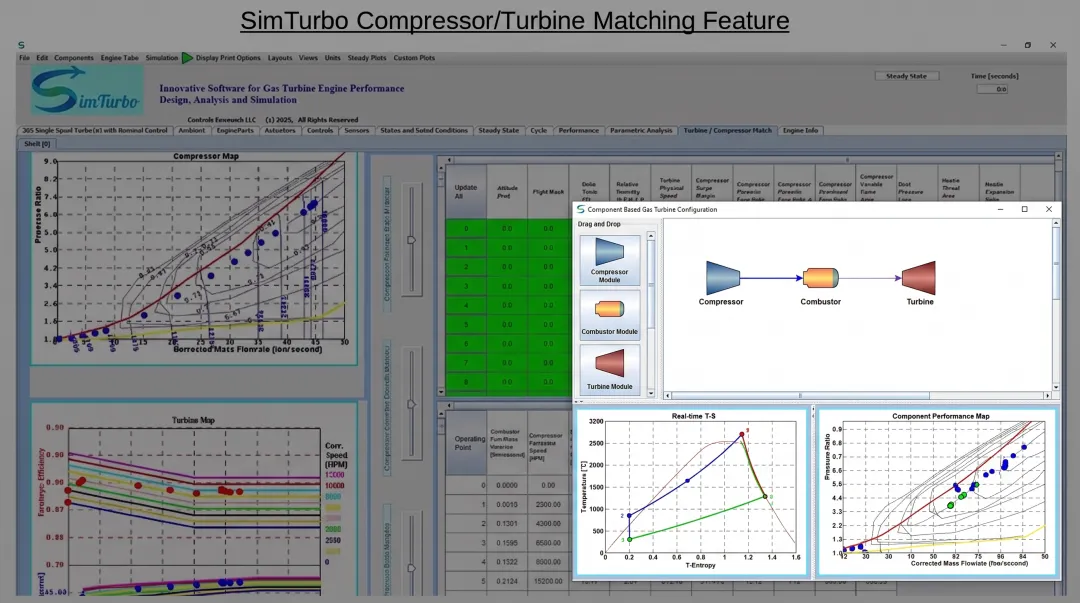Open the File menu
Image resolution: width=1080 pixels, height=603 pixels.
tap(25, 58)
